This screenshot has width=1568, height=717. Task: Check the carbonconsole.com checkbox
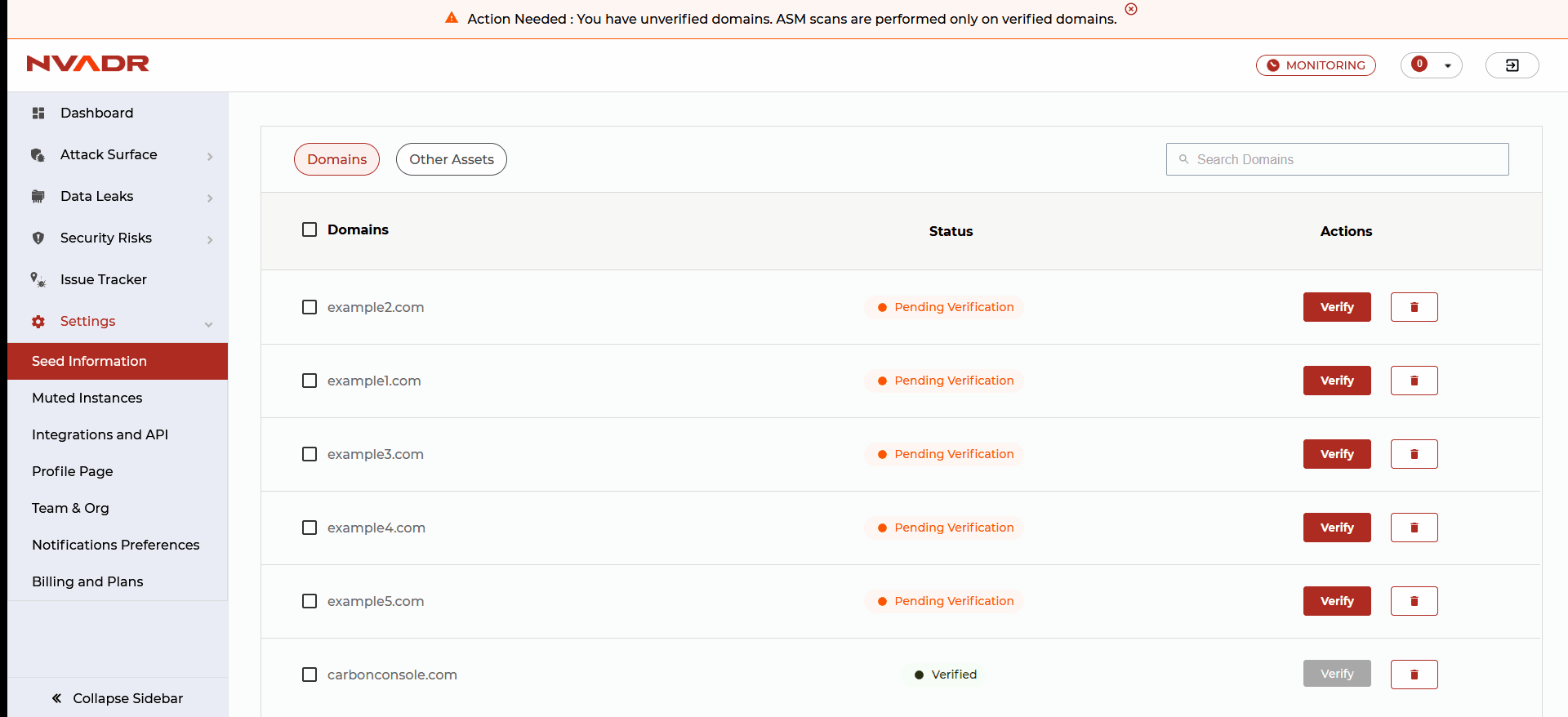[310, 675]
